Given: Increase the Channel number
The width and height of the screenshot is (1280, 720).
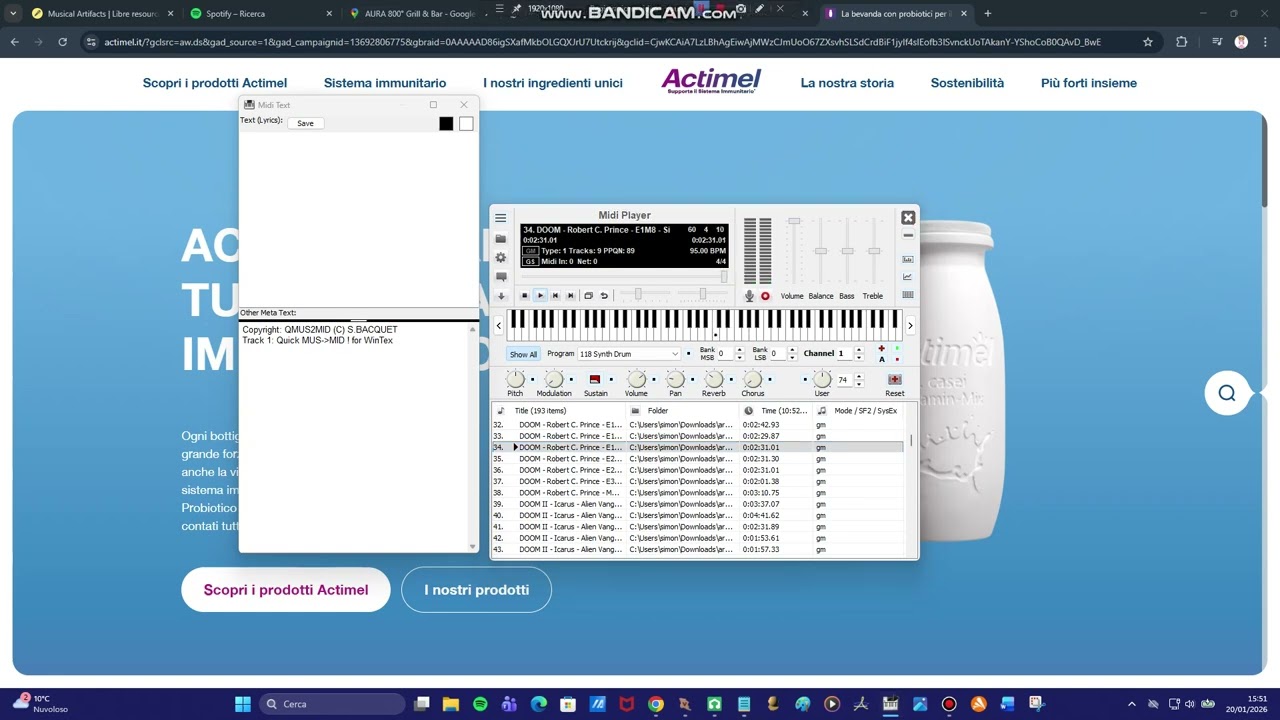Looking at the screenshot, I should [858, 350].
